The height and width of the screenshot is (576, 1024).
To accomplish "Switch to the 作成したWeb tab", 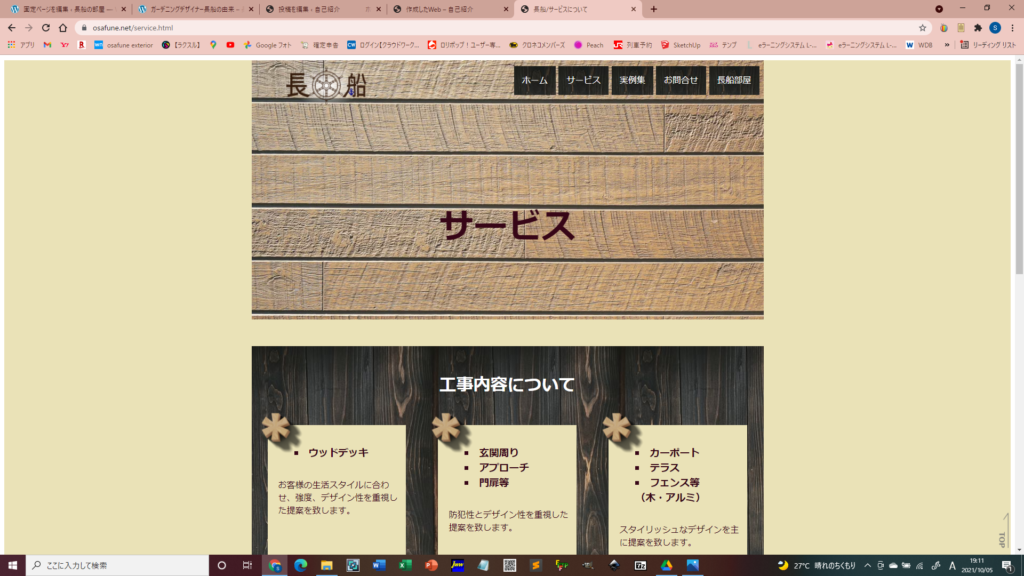I will (x=450, y=9).
